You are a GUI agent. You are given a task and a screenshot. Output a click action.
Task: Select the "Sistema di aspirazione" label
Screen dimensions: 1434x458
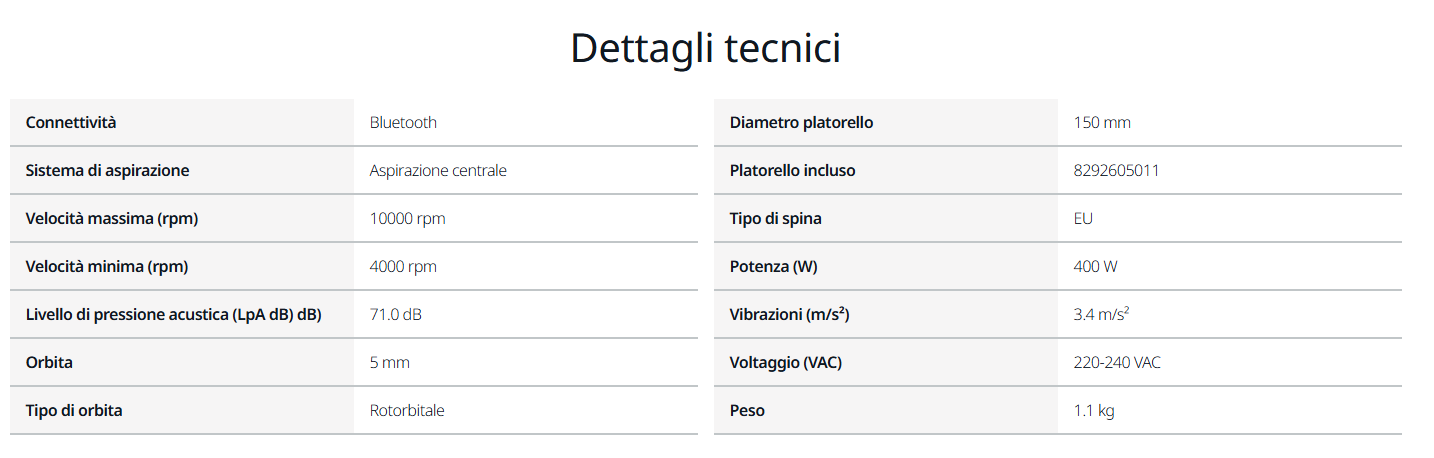[x=107, y=171]
